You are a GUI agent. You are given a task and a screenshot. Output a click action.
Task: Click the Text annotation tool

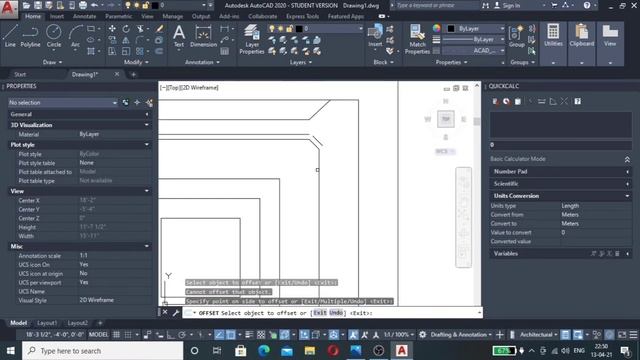coord(179,36)
